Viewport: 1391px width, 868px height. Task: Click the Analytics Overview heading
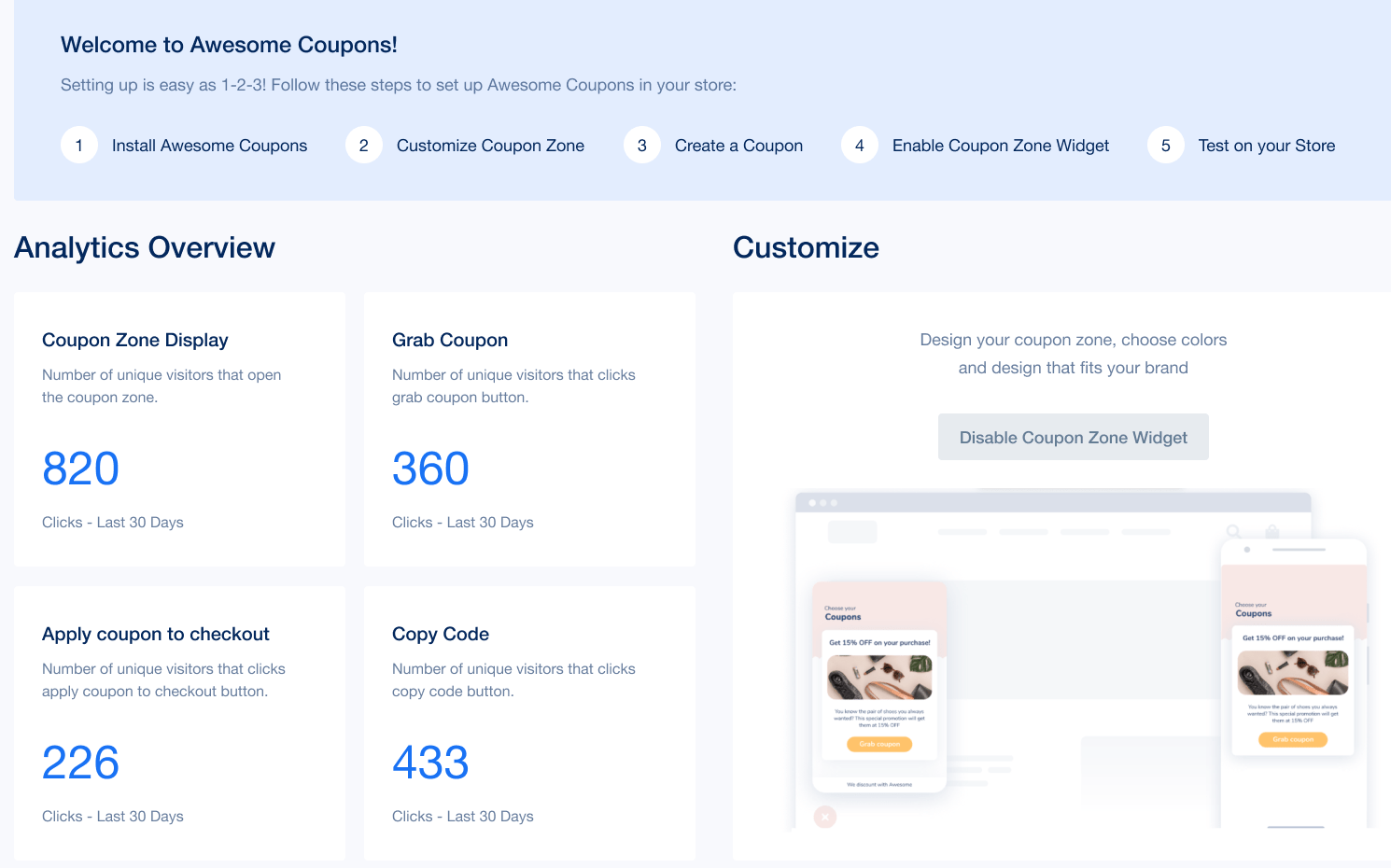click(x=145, y=247)
